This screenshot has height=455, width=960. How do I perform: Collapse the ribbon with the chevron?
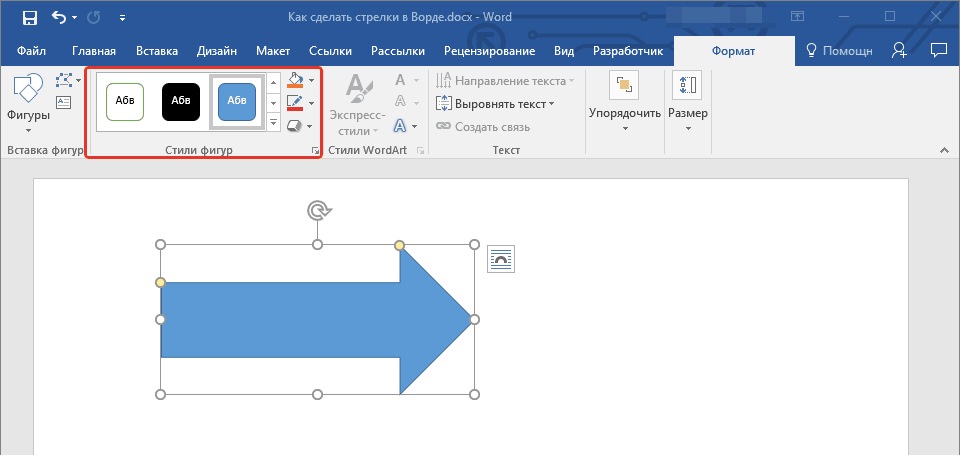[943, 150]
